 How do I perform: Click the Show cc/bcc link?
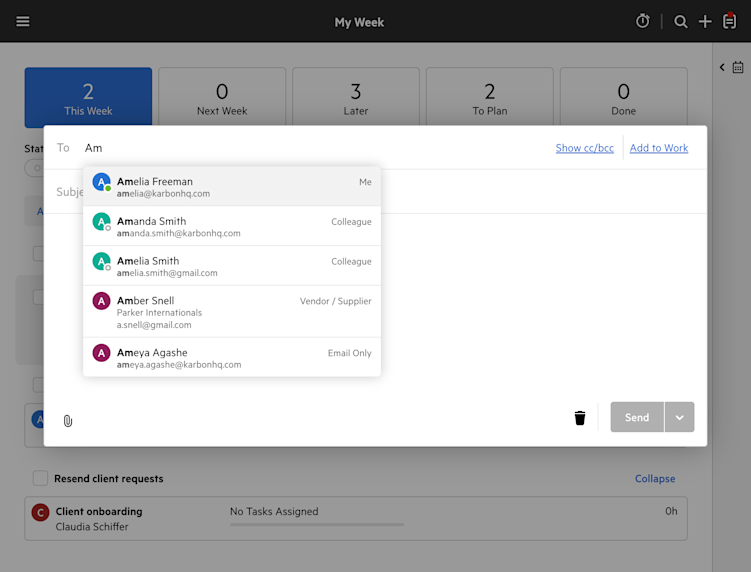pos(584,148)
